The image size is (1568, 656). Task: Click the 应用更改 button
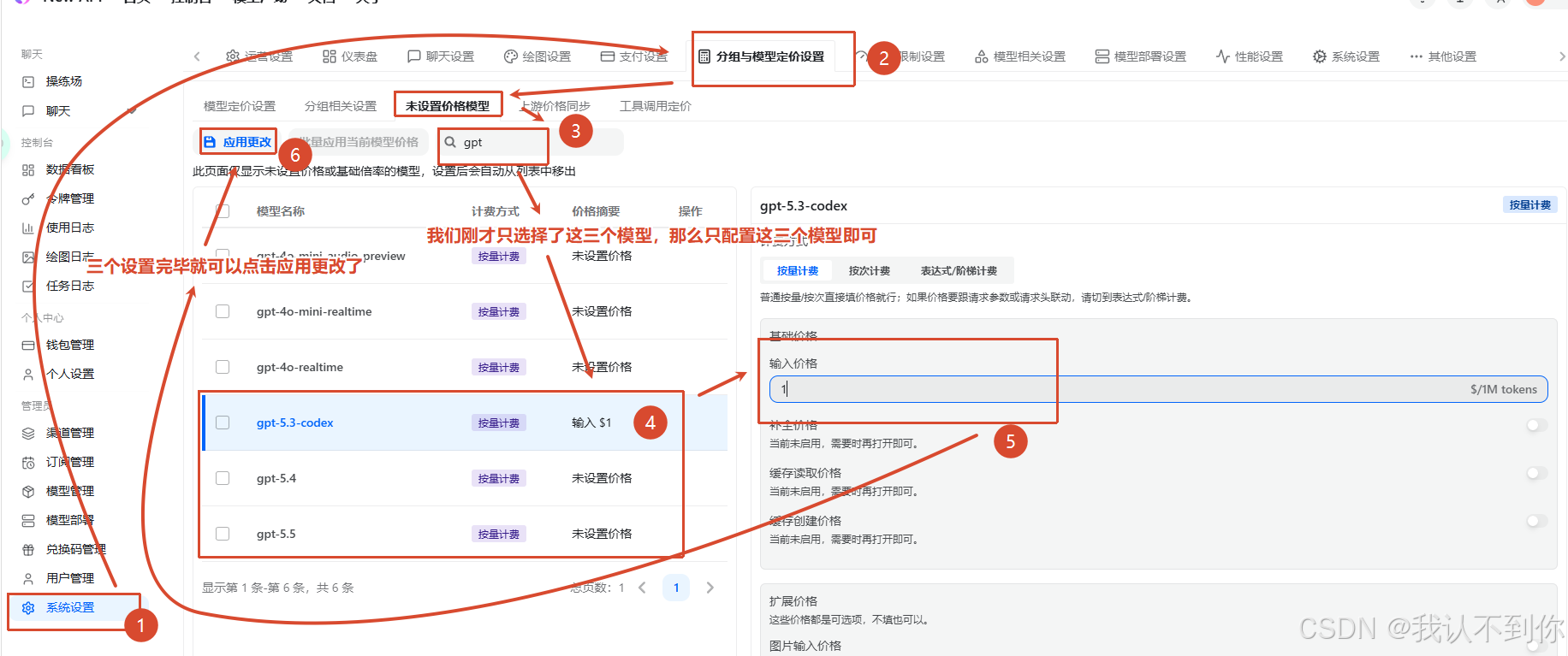(238, 142)
